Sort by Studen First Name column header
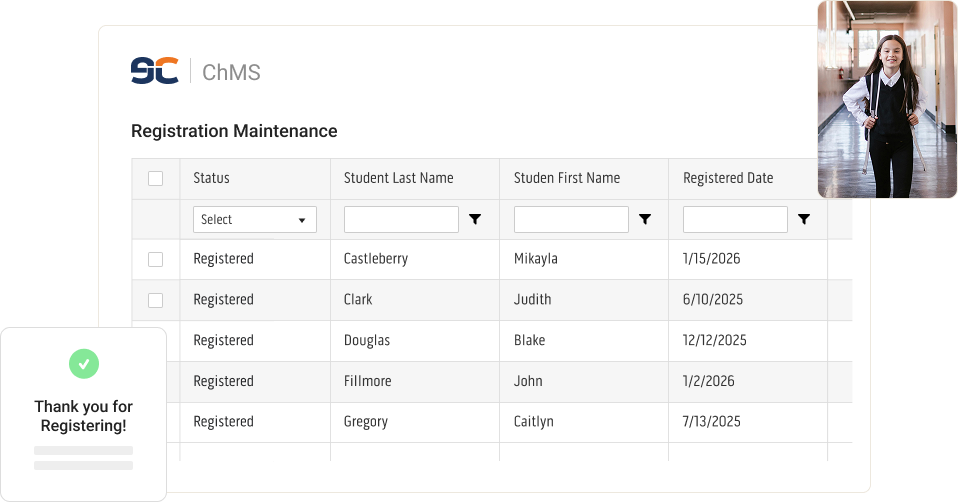The image size is (958, 502). [566, 178]
